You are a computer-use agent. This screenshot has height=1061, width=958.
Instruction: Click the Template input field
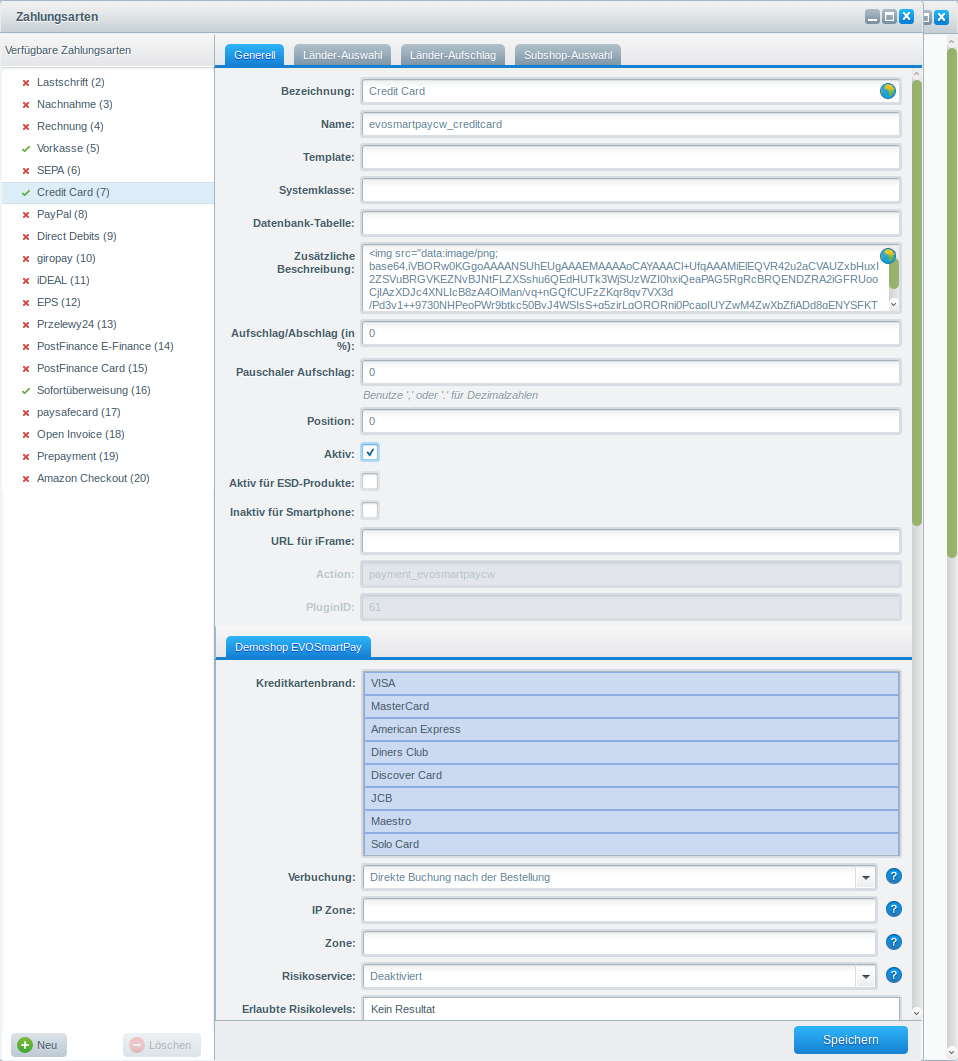point(631,158)
